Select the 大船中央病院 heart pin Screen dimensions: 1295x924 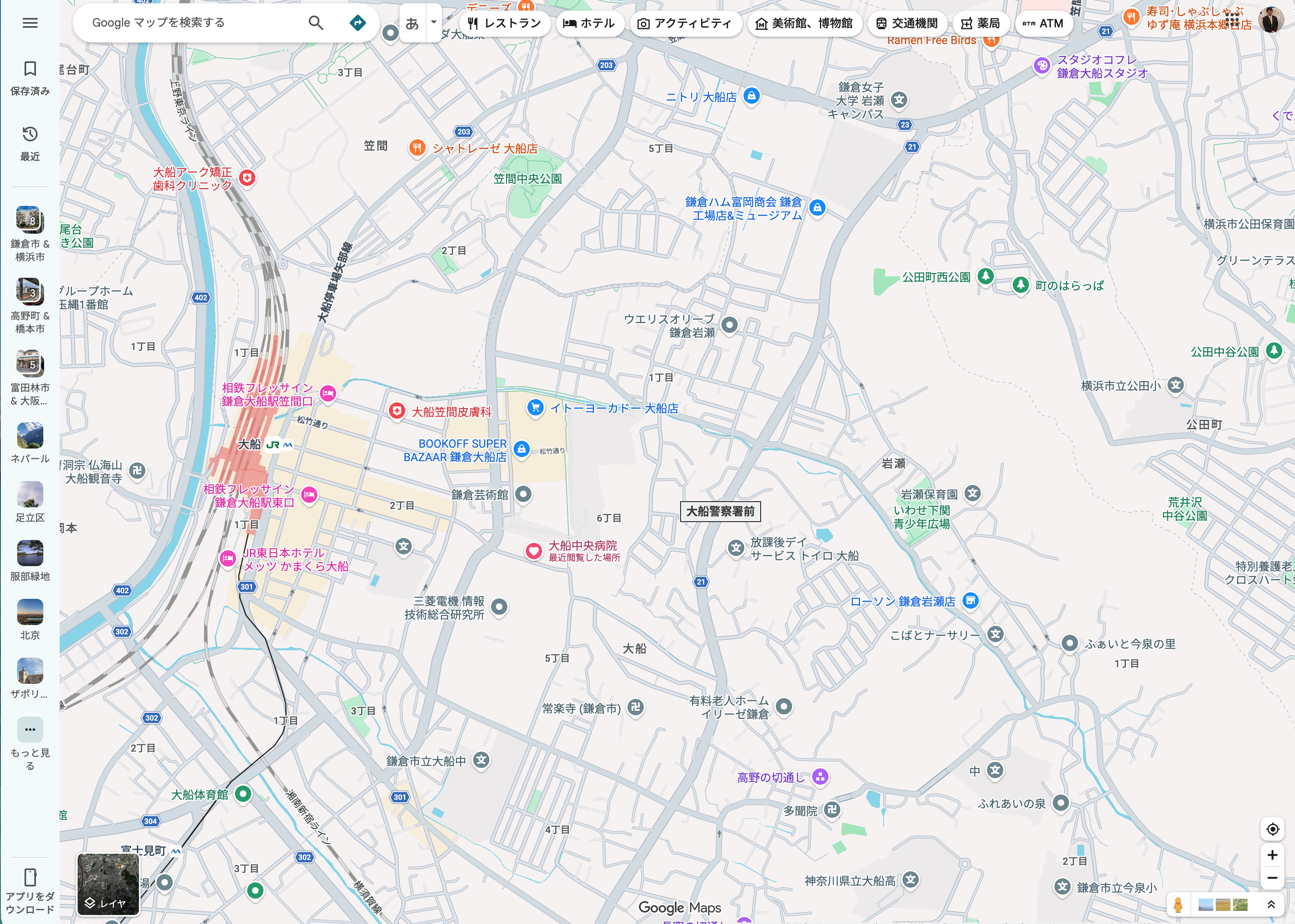tap(533, 551)
